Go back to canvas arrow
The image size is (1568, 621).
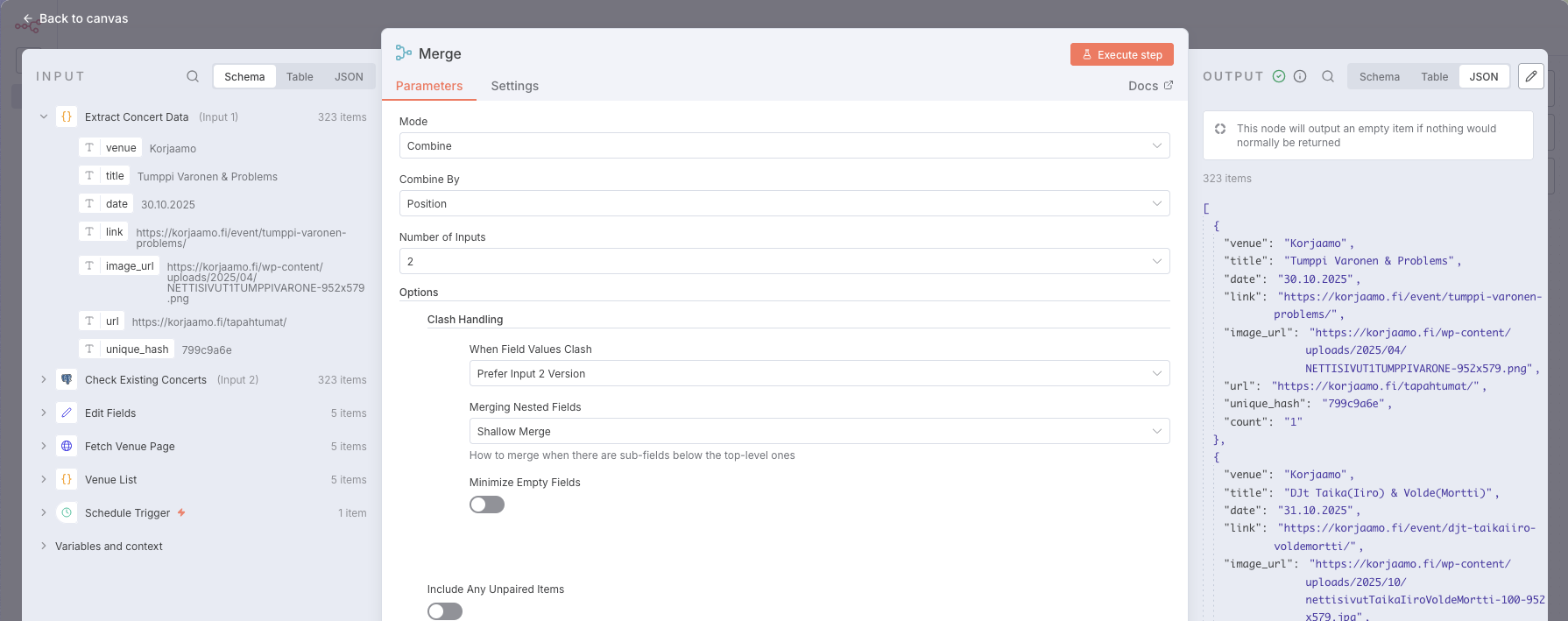(x=28, y=18)
